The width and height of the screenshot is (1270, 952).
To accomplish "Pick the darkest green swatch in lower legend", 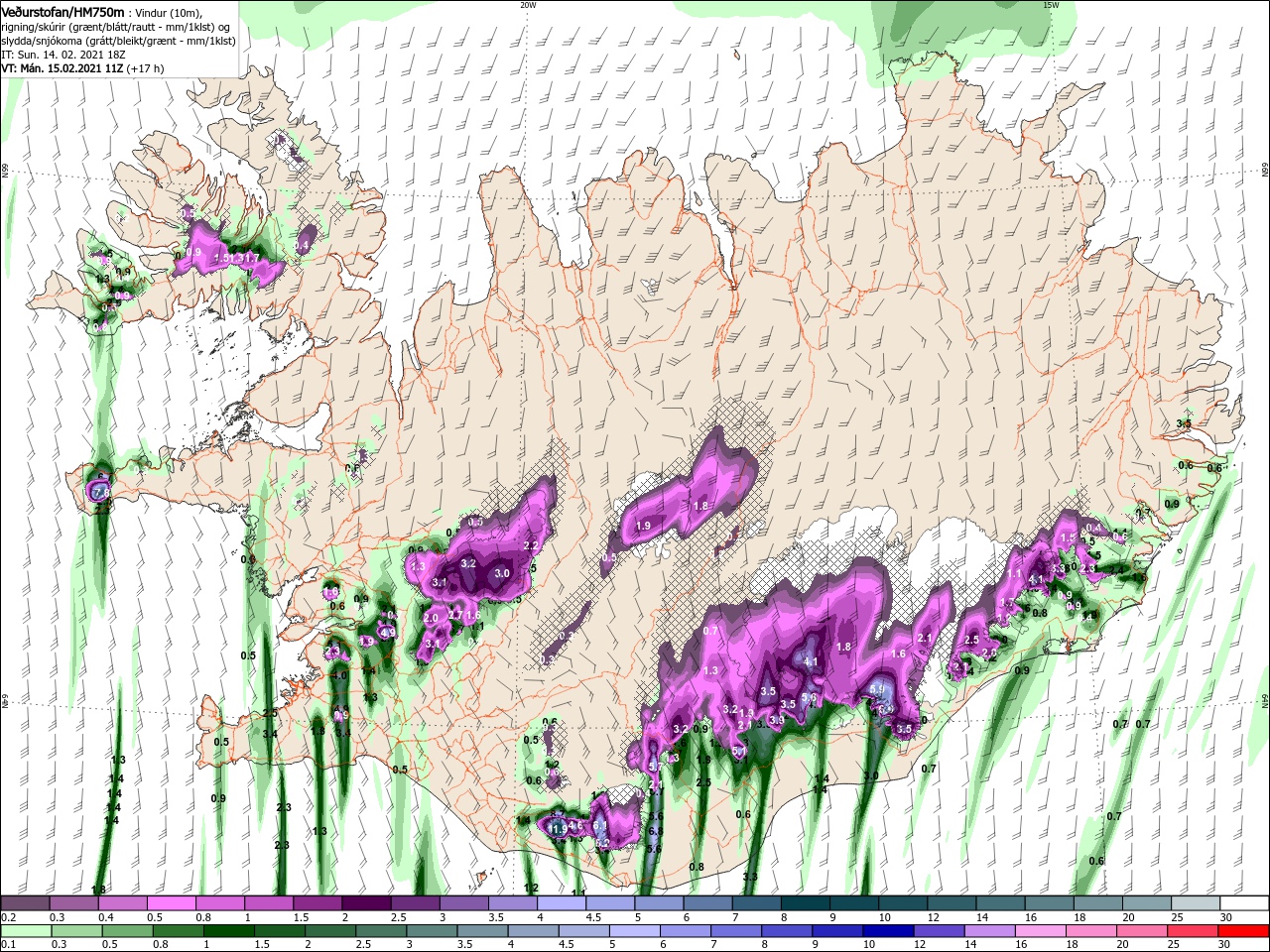I will pos(229,930).
